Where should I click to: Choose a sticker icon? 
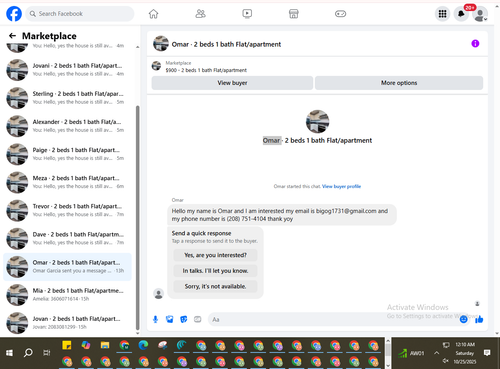pos(184,319)
